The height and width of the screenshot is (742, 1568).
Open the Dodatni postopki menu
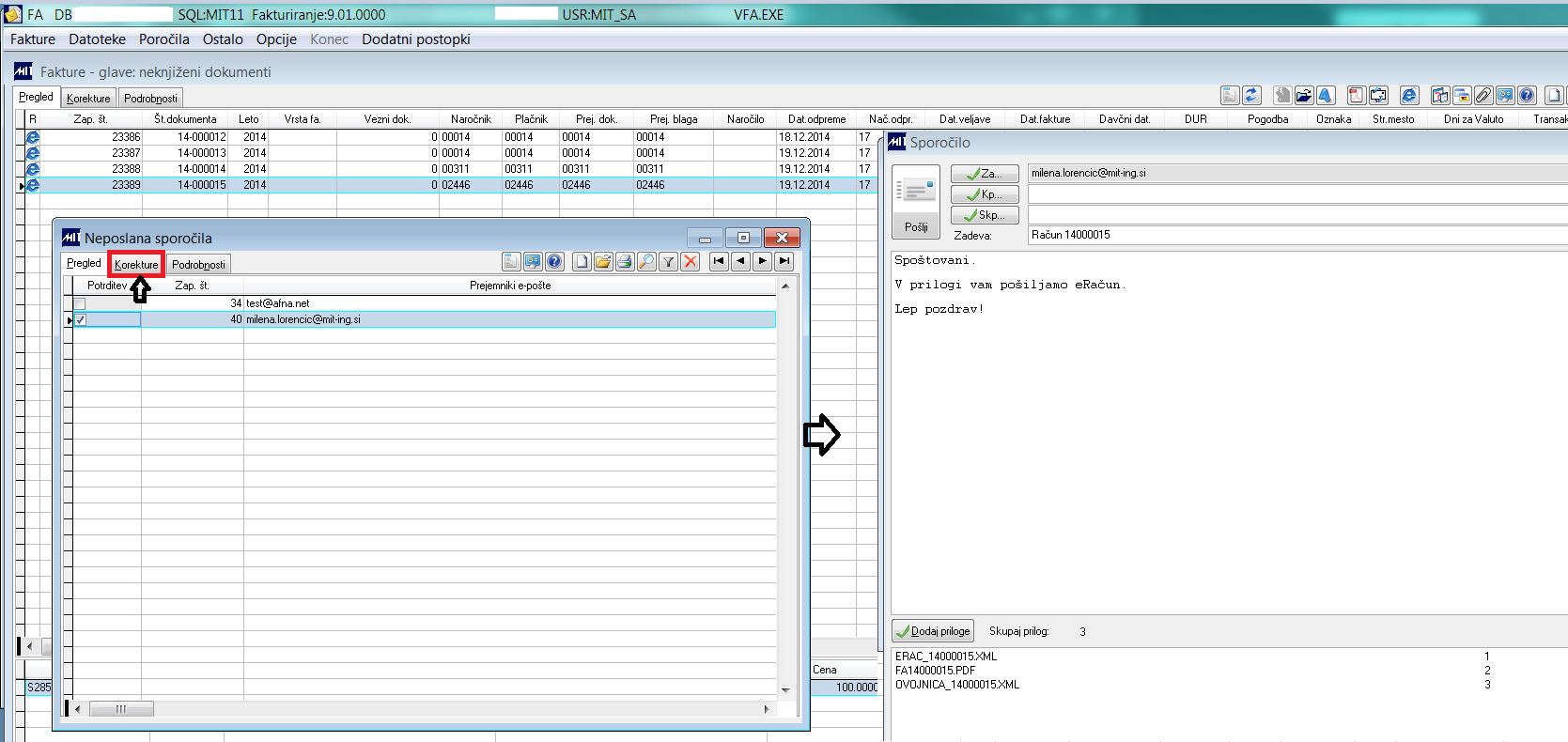[x=415, y=39]
